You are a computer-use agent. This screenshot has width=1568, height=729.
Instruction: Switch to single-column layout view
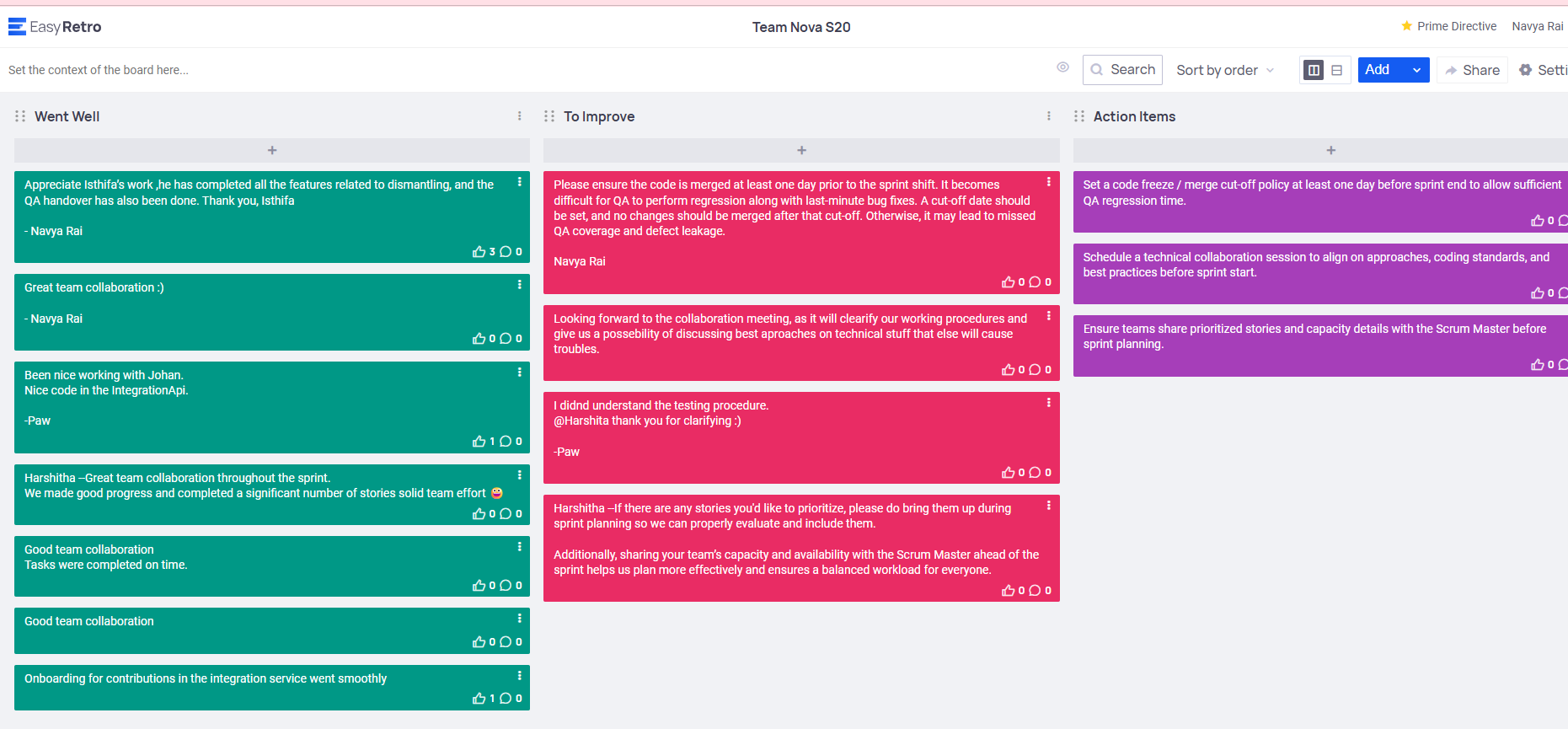[1337, 70]
